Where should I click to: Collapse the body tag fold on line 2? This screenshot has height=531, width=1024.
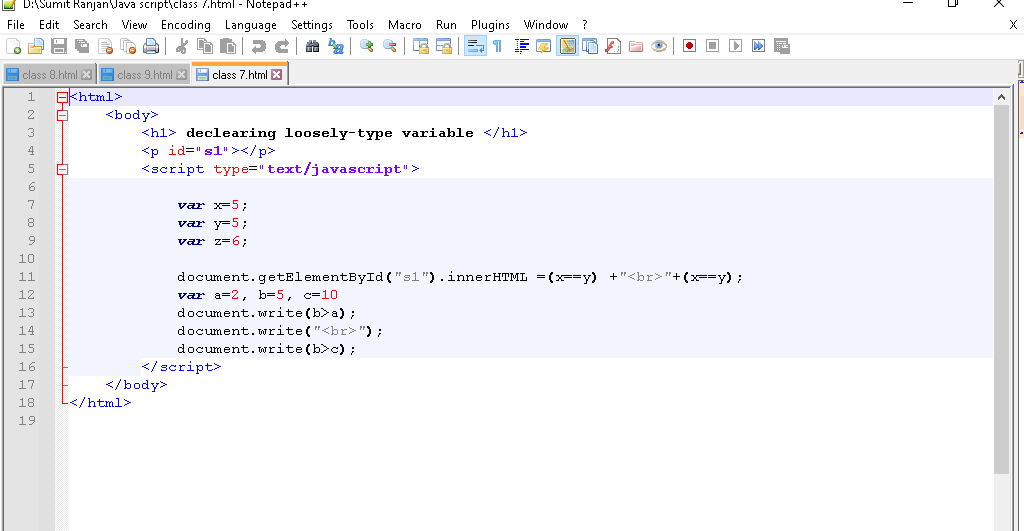(62, 115)
